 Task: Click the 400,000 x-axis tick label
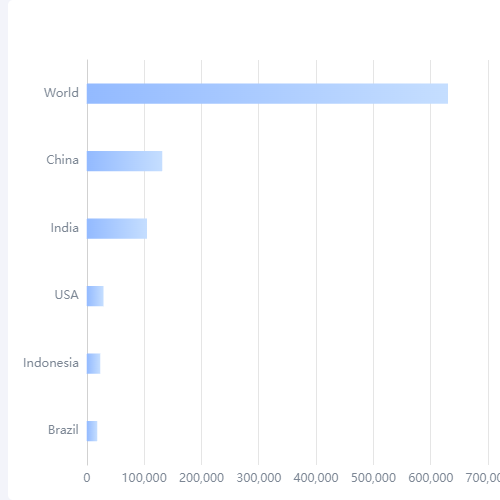point(316,478)
